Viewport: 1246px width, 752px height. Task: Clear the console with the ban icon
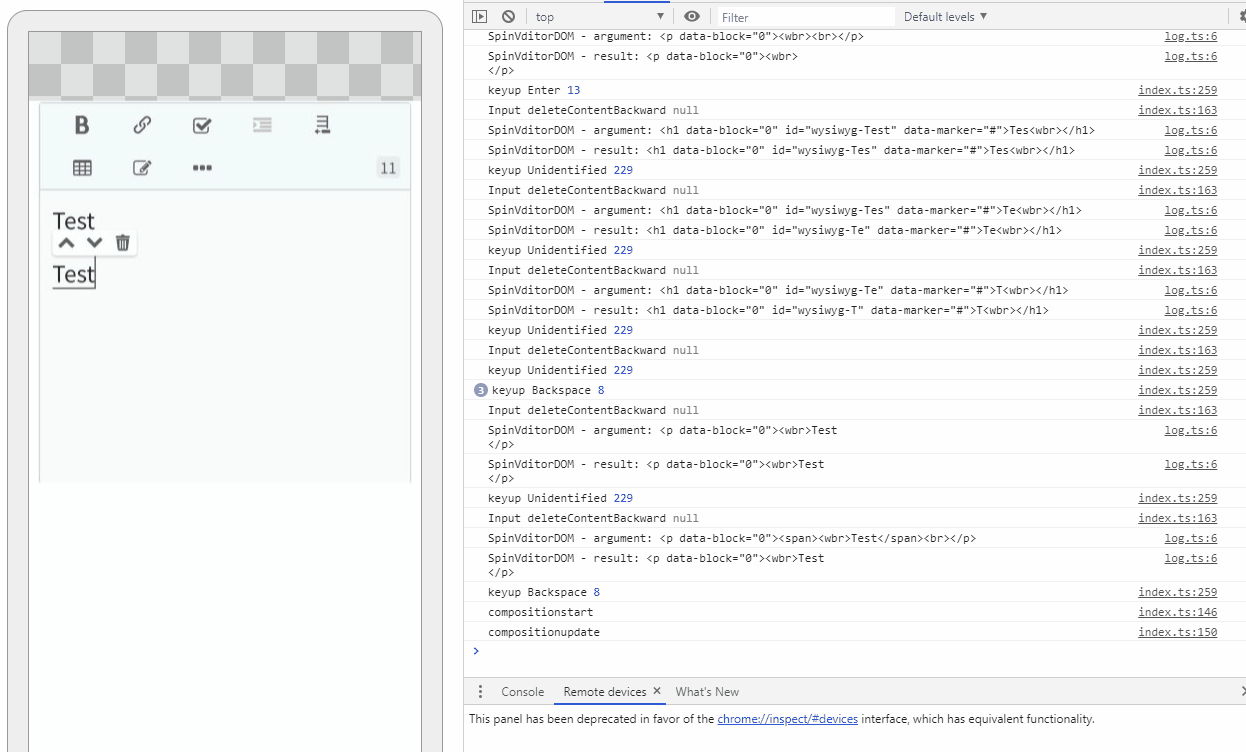coord(507,16)
